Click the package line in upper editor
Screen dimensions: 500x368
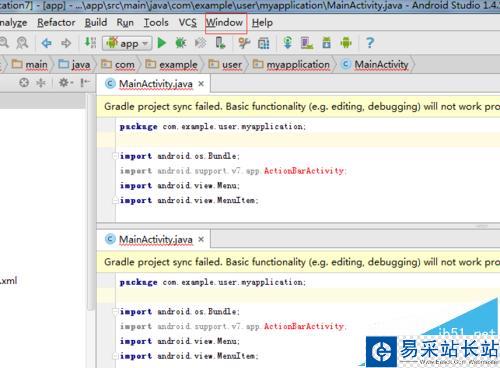pos(212,126)
